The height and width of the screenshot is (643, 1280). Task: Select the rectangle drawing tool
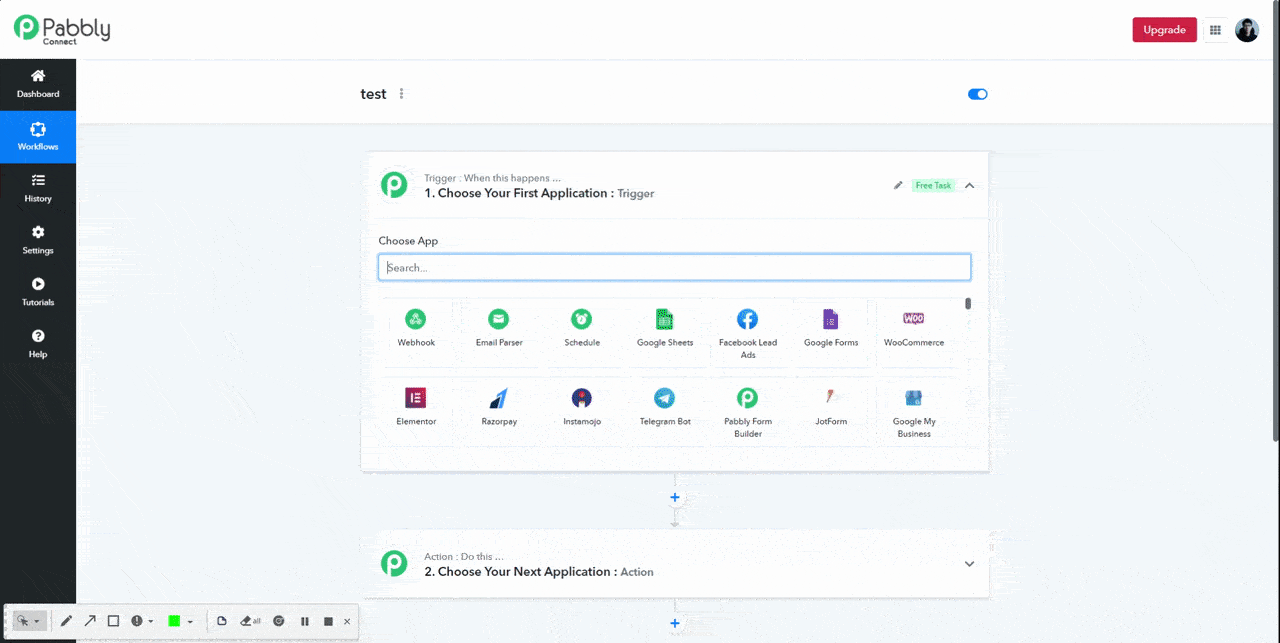[113, 621]
